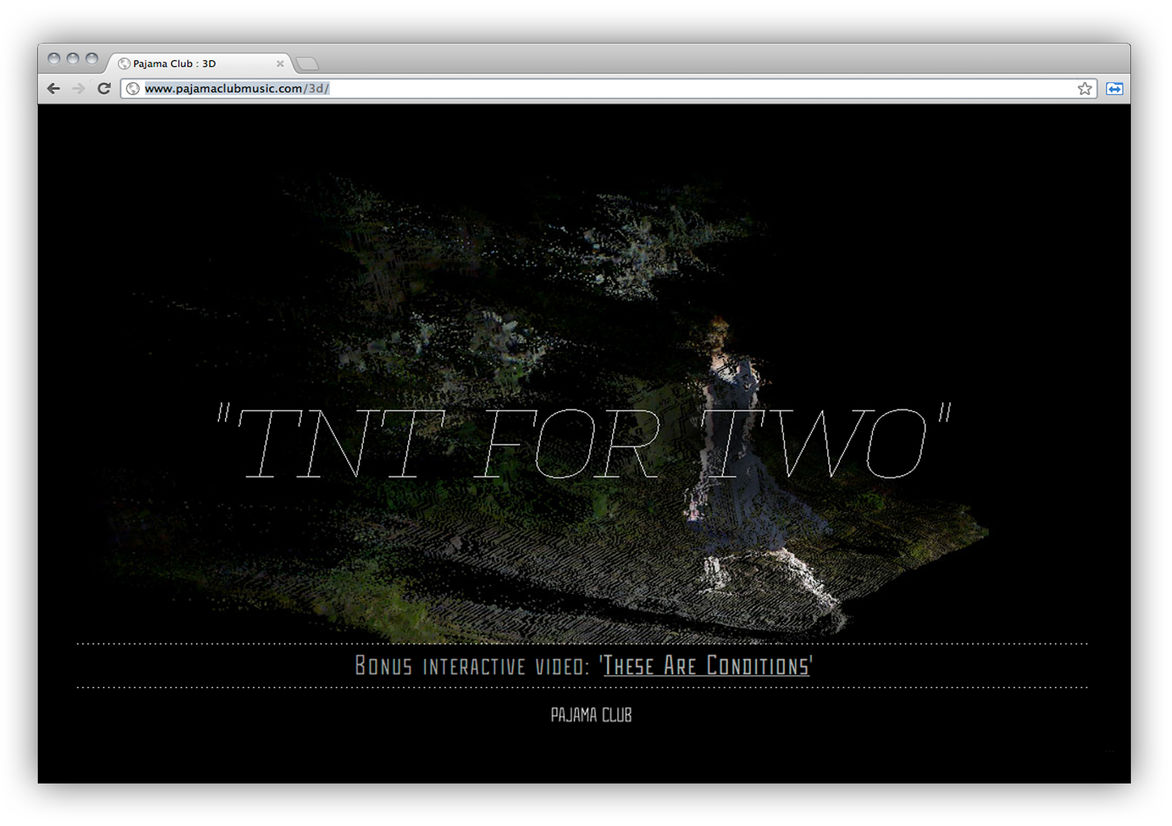Close the Pajama Club : 3D tab
This screenshot has width=1172, height=826.
point(280,64)
